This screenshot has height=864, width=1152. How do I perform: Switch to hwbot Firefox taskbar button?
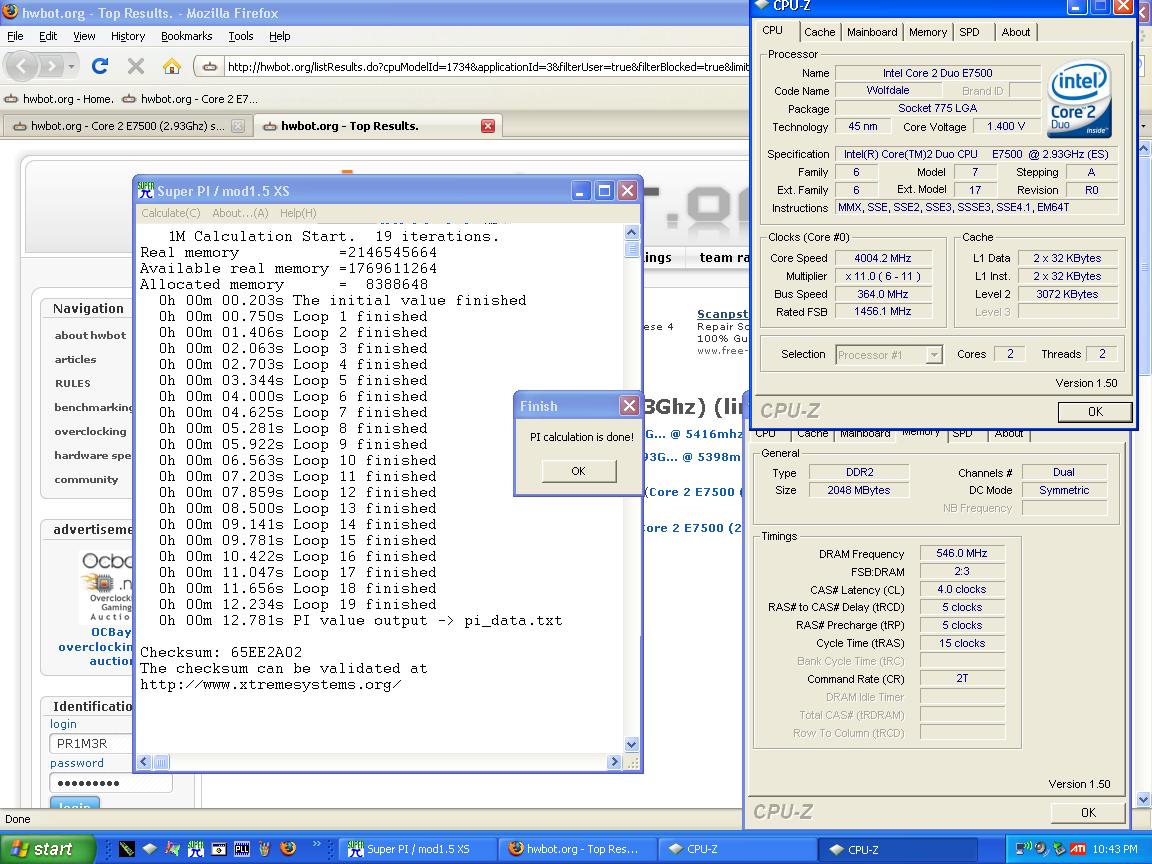pyautogui.click(x=577, y=849)
